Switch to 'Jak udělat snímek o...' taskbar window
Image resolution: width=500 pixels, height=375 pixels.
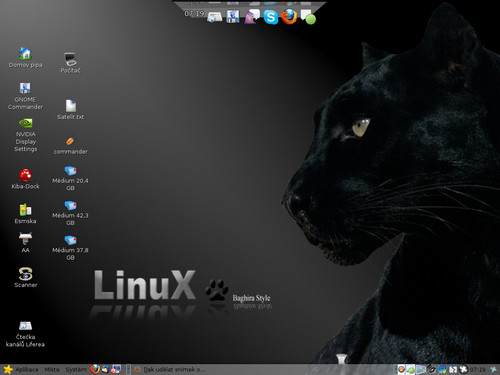(x=170, y=369)
